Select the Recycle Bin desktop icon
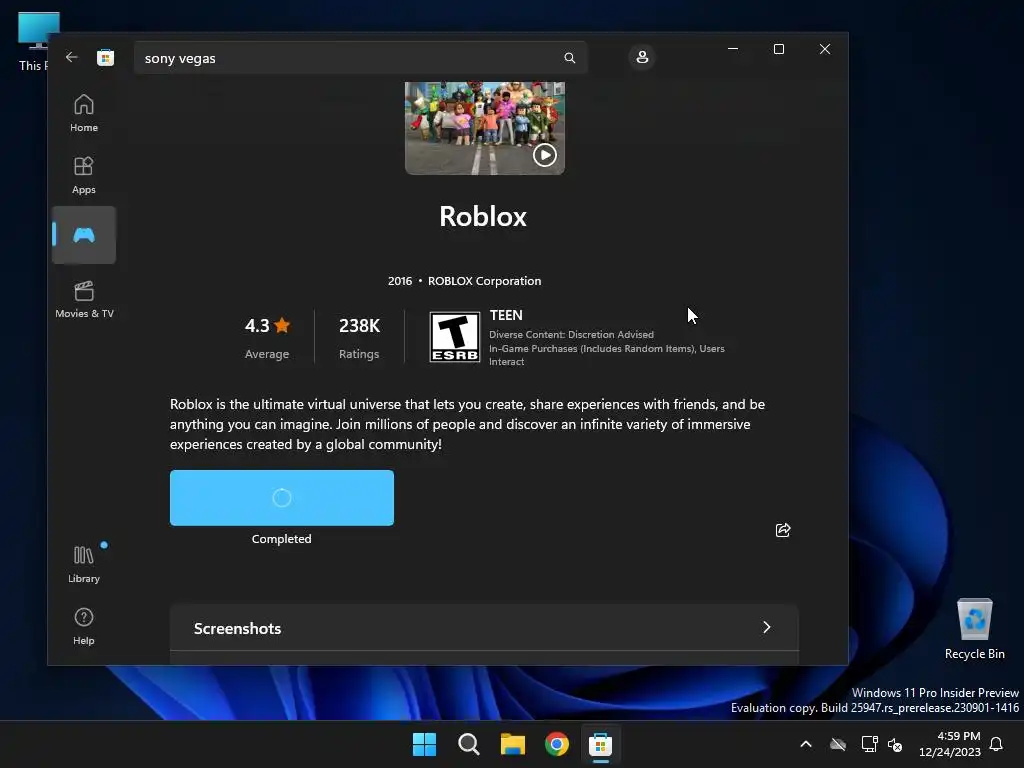1024x768 pixels. coord(974,629)
